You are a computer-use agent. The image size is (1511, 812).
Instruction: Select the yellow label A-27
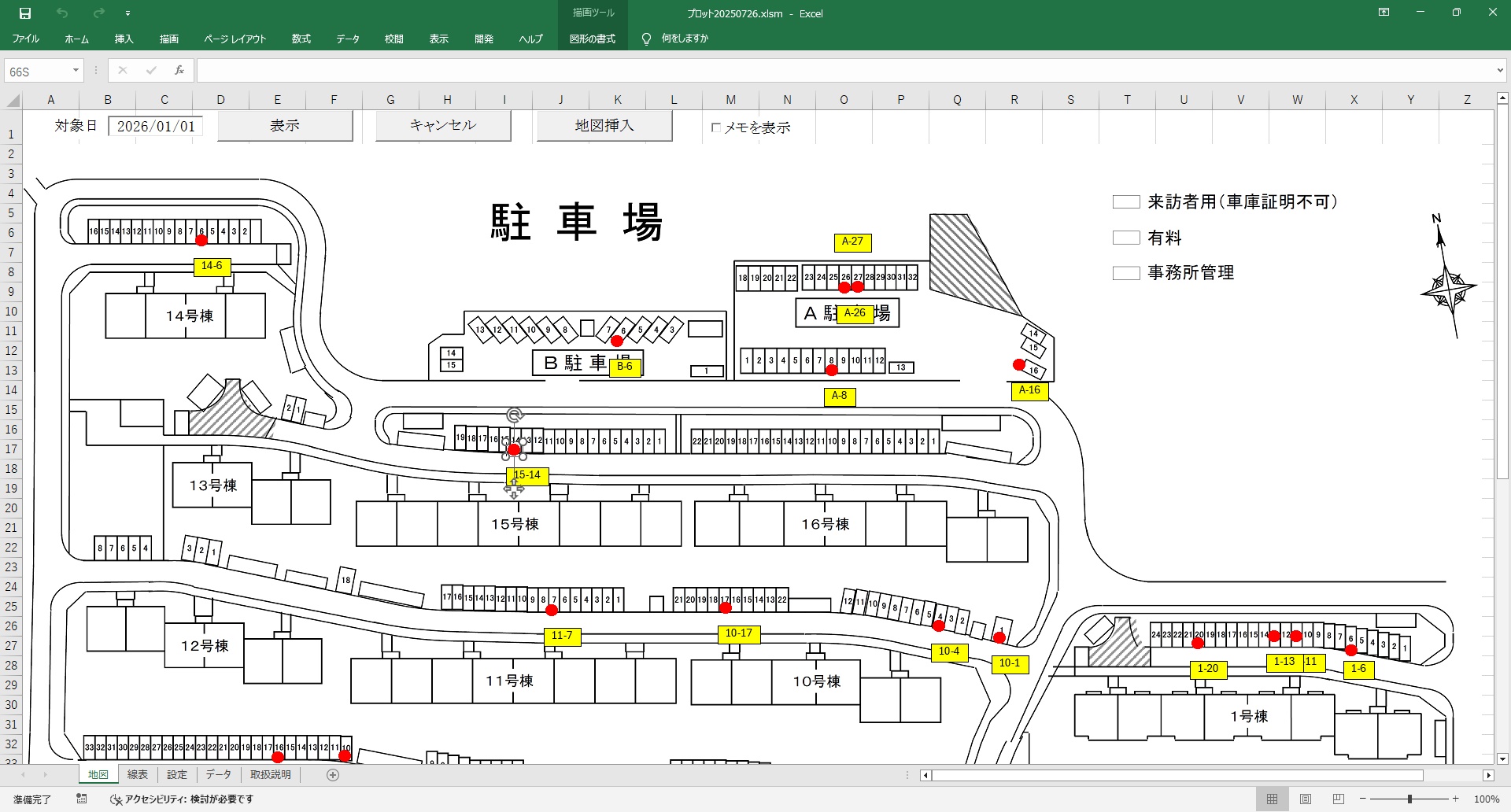(852, 242)
